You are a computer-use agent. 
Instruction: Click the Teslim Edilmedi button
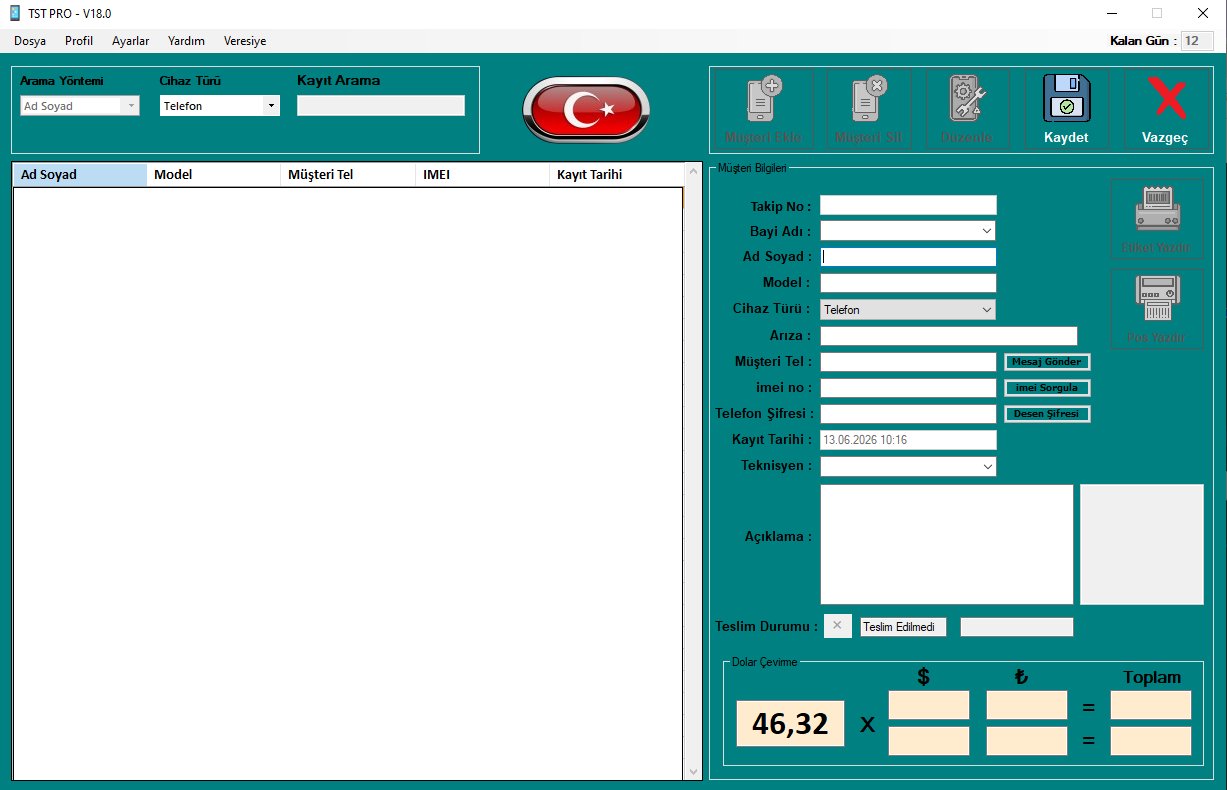903,627
